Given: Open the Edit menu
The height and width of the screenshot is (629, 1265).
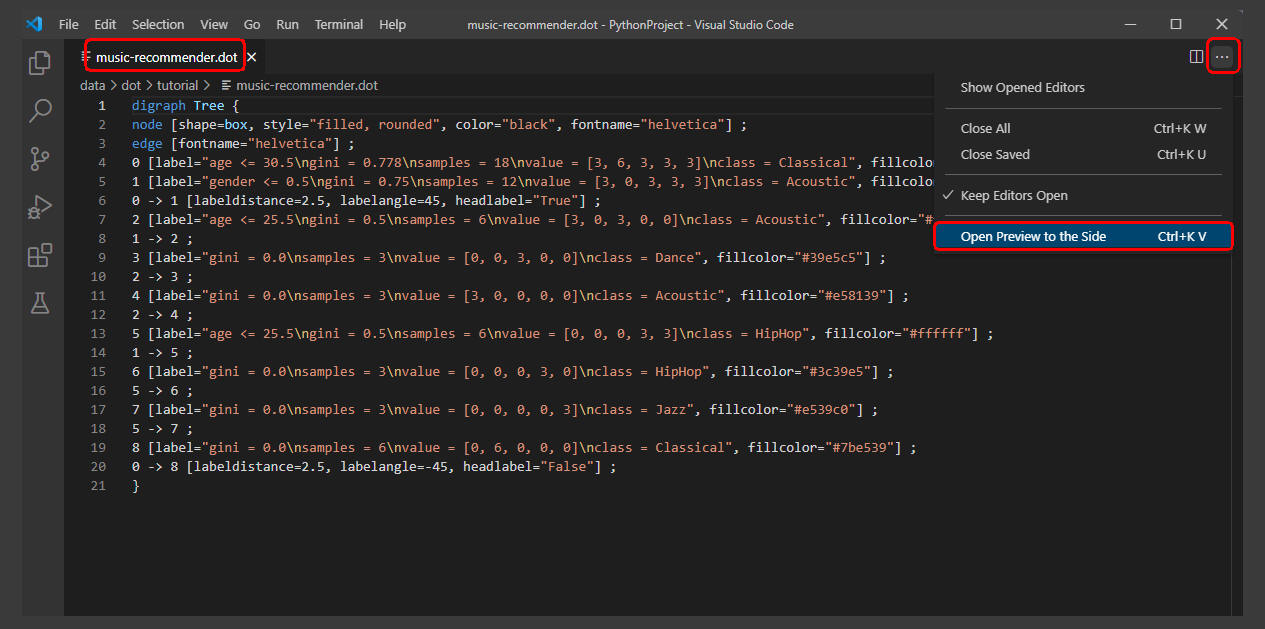Looking at the screenshot, I should [105, 24].
